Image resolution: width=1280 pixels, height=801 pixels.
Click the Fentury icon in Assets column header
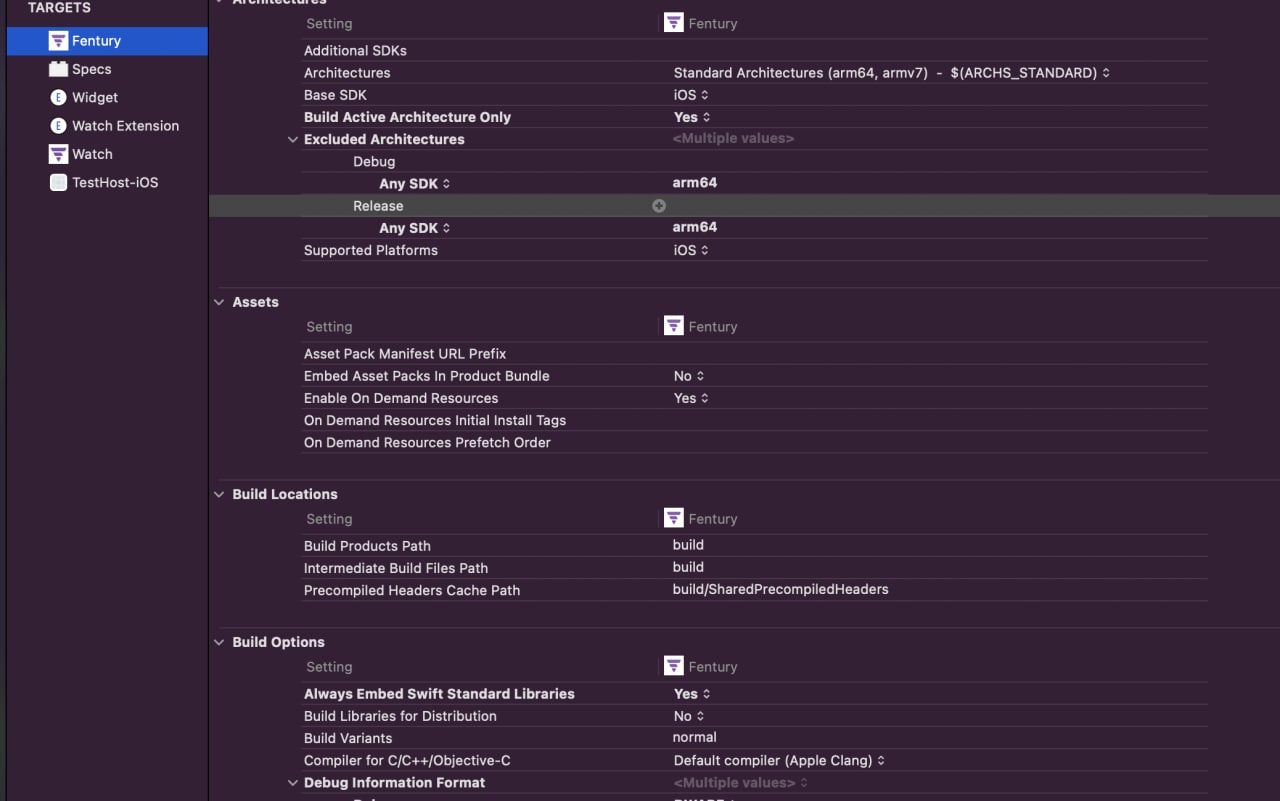[674, 326]
